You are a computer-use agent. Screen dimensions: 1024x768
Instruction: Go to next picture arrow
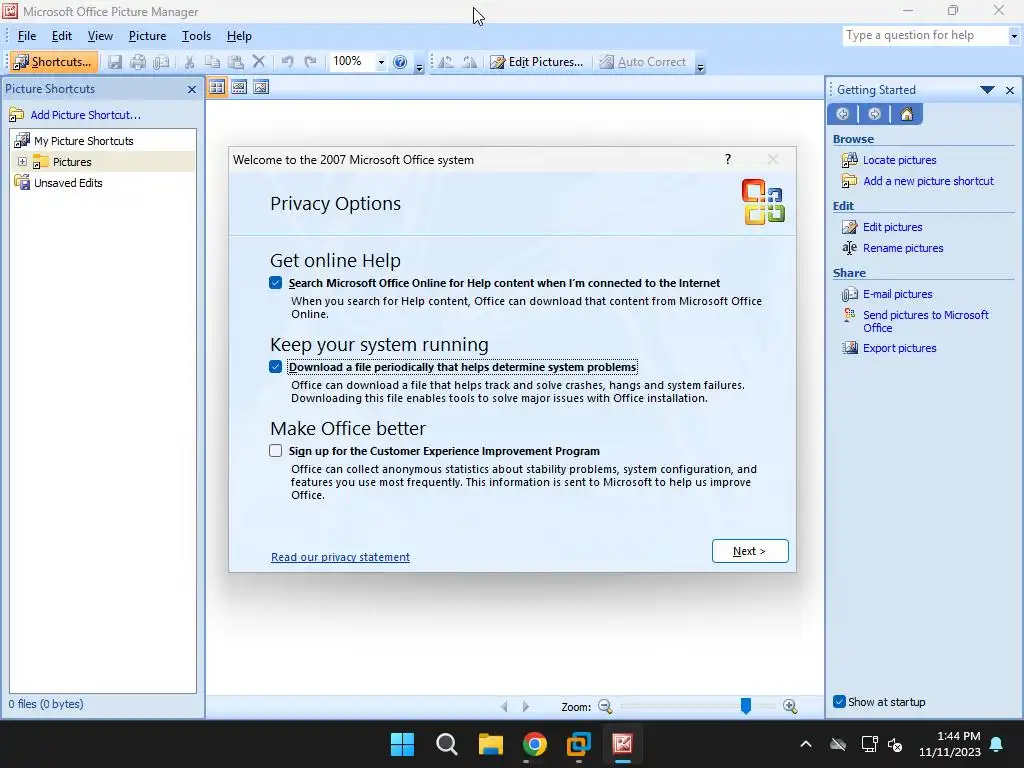point(526,707)
